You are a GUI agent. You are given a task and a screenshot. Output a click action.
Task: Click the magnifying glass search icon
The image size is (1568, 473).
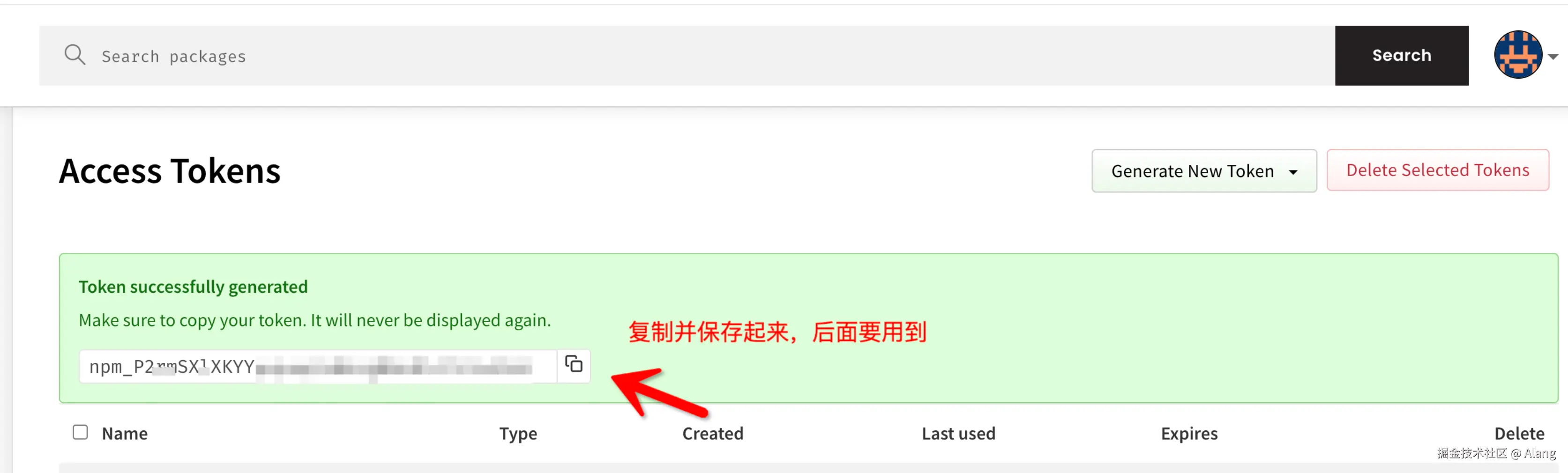(x=75, y=55)
